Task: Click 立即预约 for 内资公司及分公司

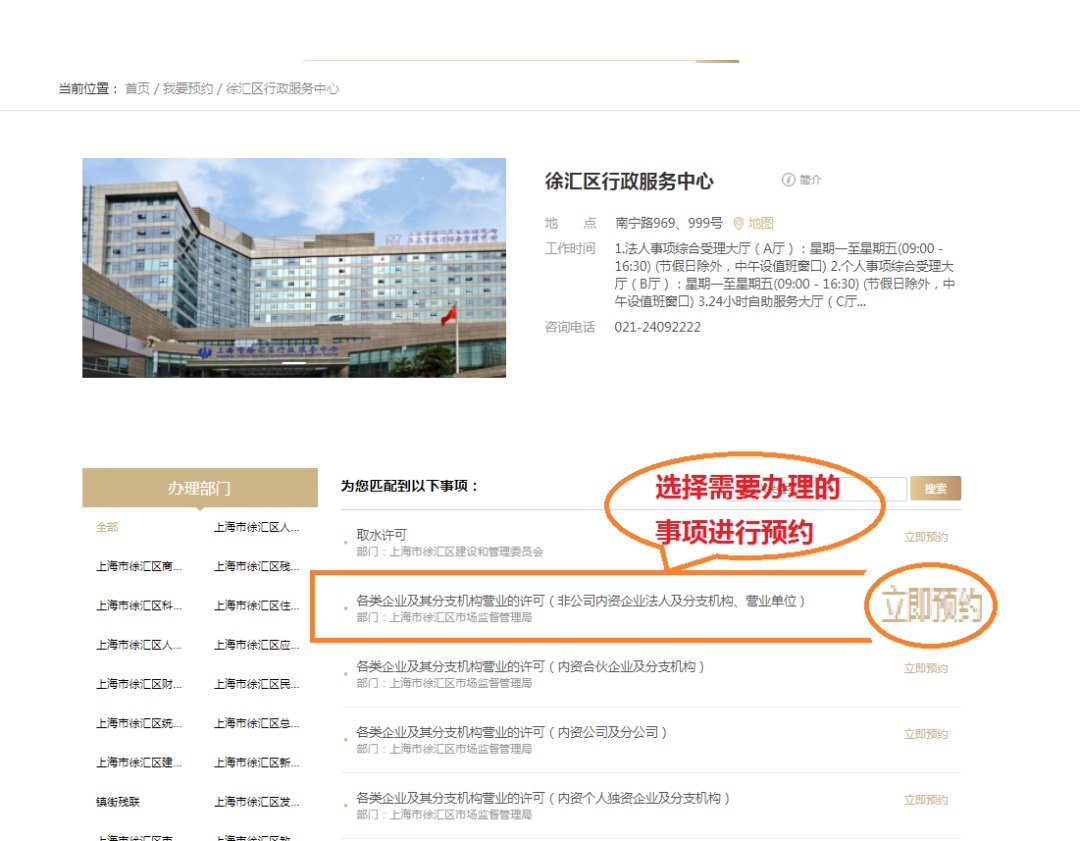Action: (926, 734)
